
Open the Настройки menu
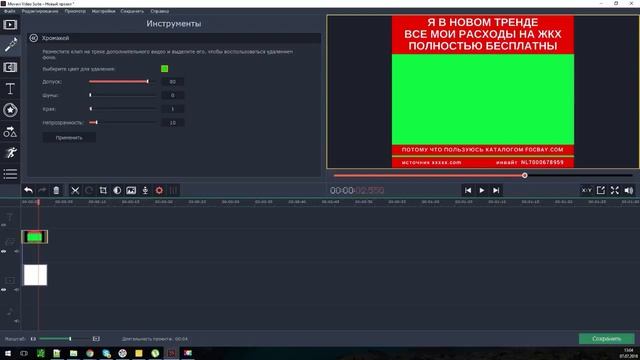pos(103,11)
